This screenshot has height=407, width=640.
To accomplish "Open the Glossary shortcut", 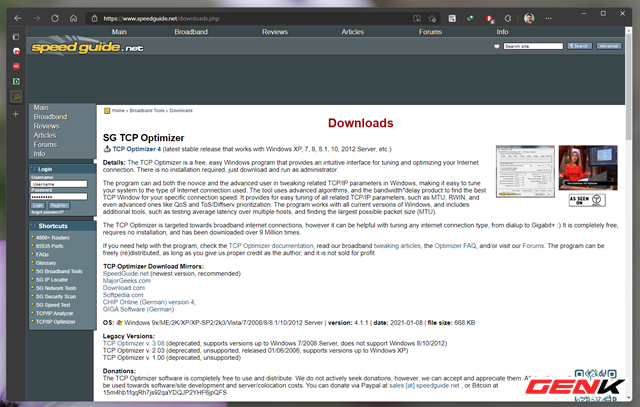I will coord(46,263).
